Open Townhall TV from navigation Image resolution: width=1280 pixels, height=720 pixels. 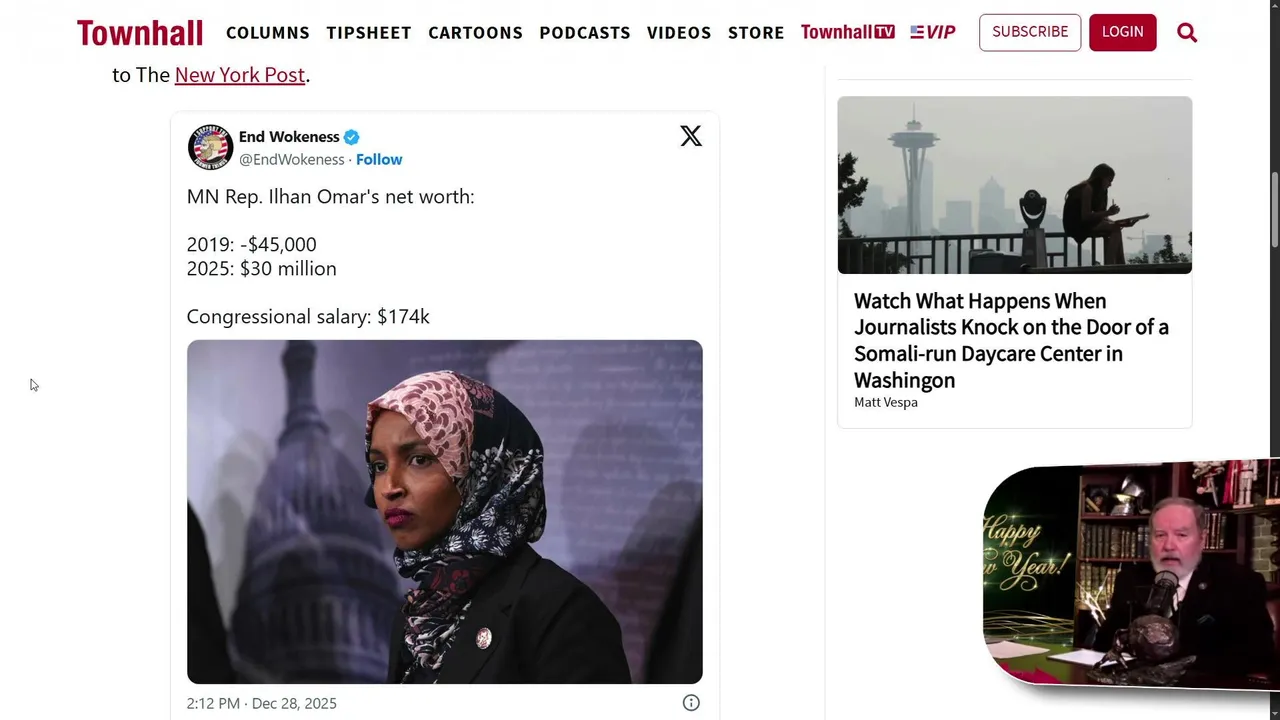[x=847, y=32]
